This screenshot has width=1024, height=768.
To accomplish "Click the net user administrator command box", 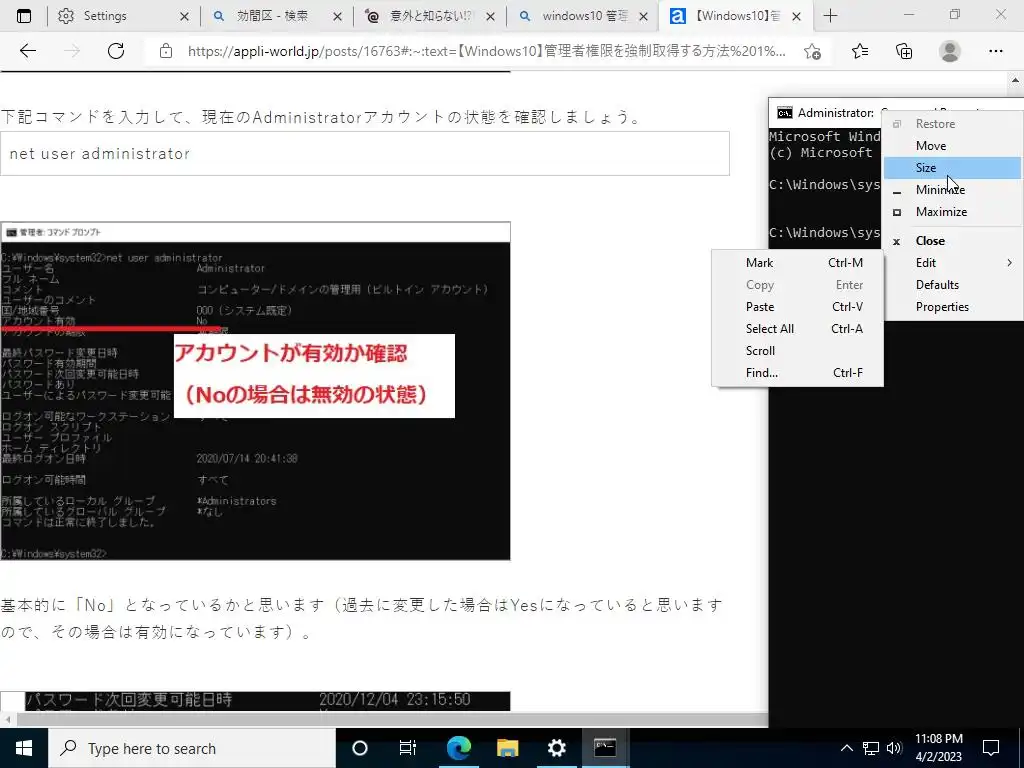I will 364,153.
